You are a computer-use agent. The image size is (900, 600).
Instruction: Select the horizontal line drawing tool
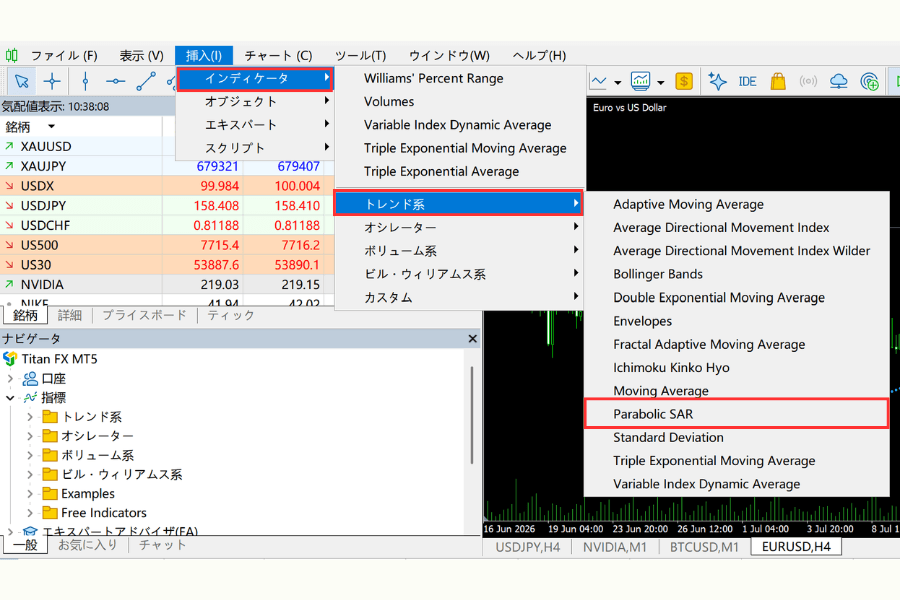tap(115, 82)
